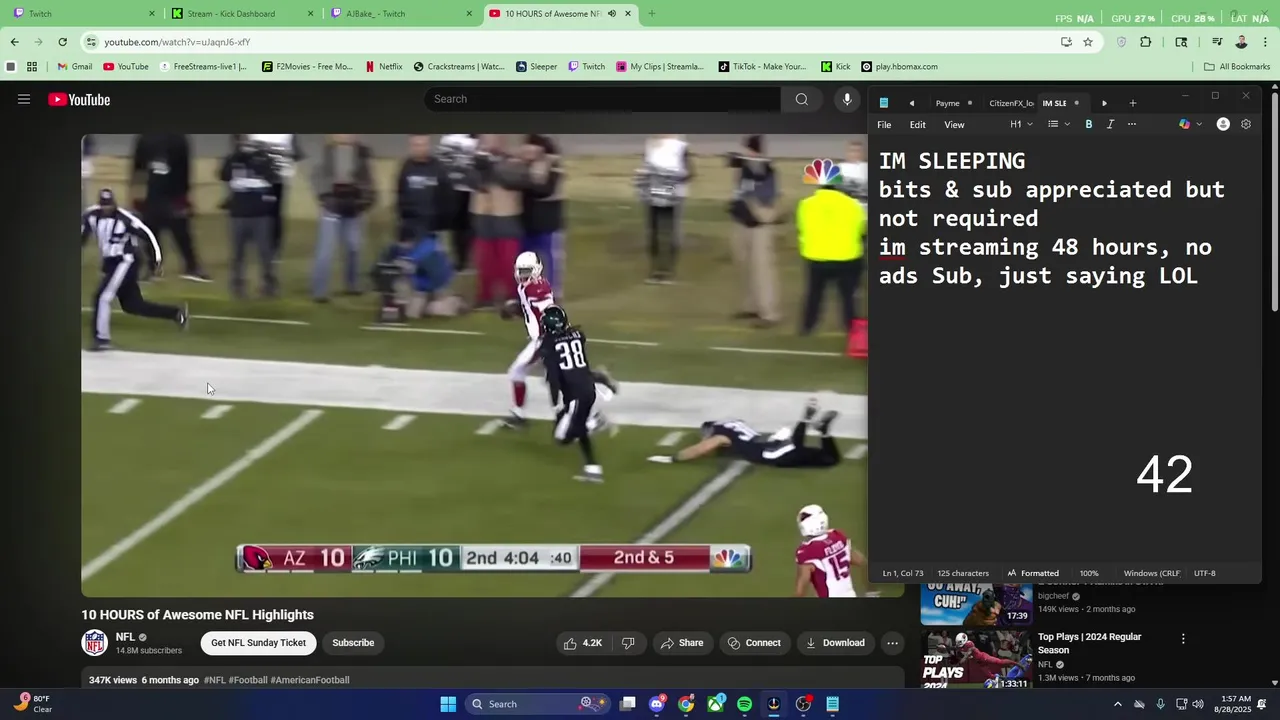Screen dimensions: 1280x720
Task: Open Notepad account profile icon
Action: (1223, 124)
